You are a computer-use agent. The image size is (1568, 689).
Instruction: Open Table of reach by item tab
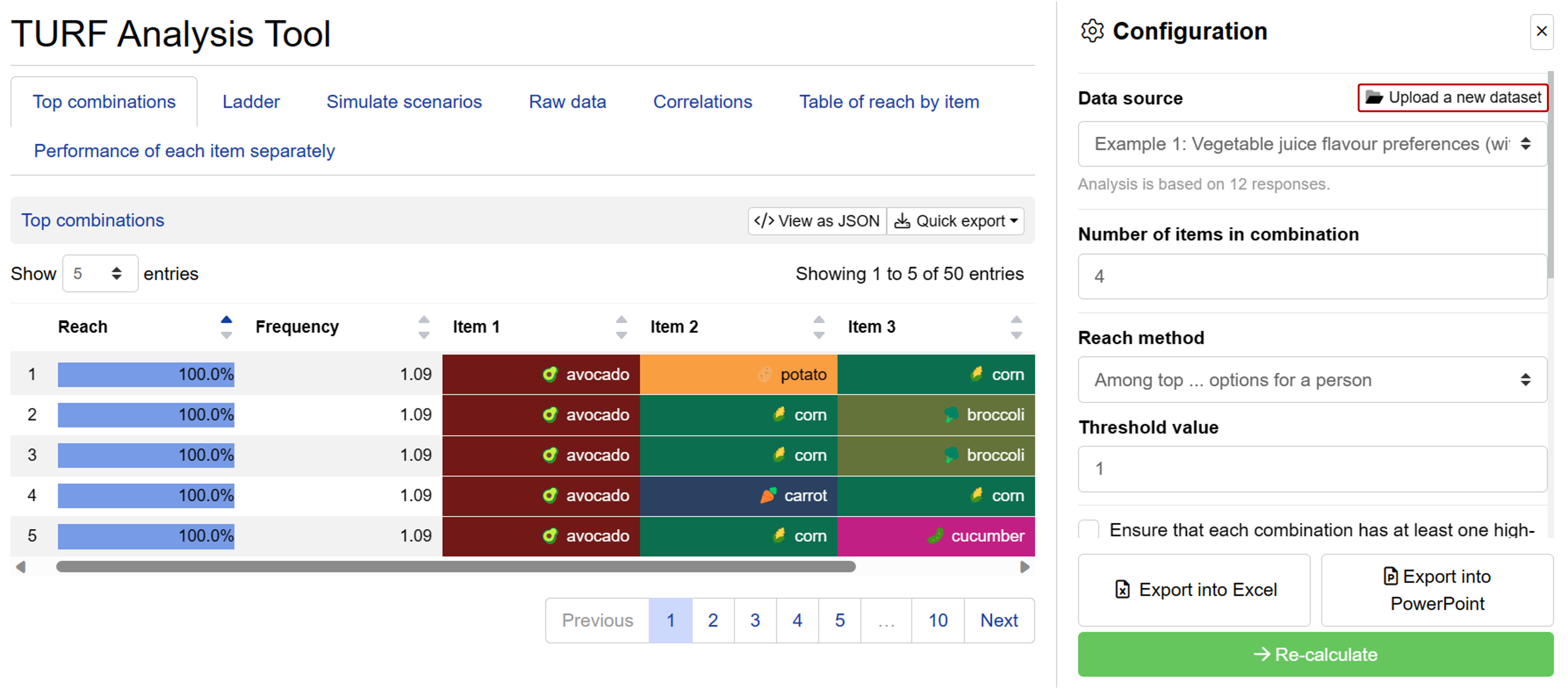889,101
